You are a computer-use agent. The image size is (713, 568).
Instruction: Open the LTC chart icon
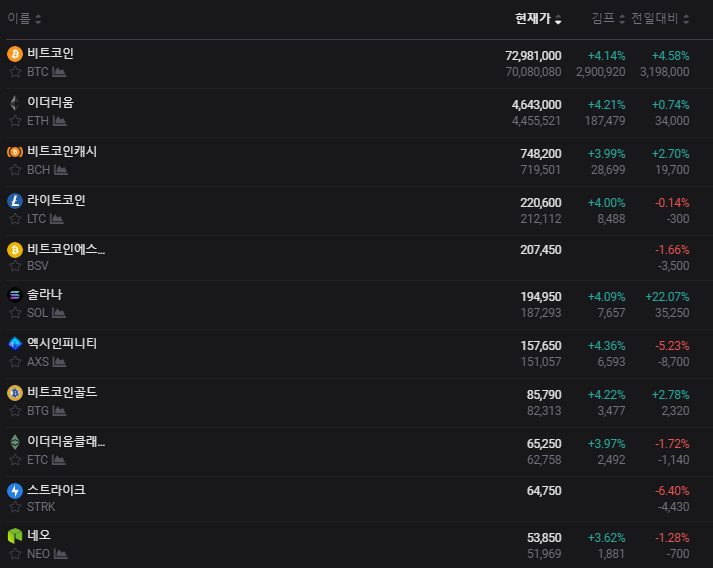(x=56, y=219)
